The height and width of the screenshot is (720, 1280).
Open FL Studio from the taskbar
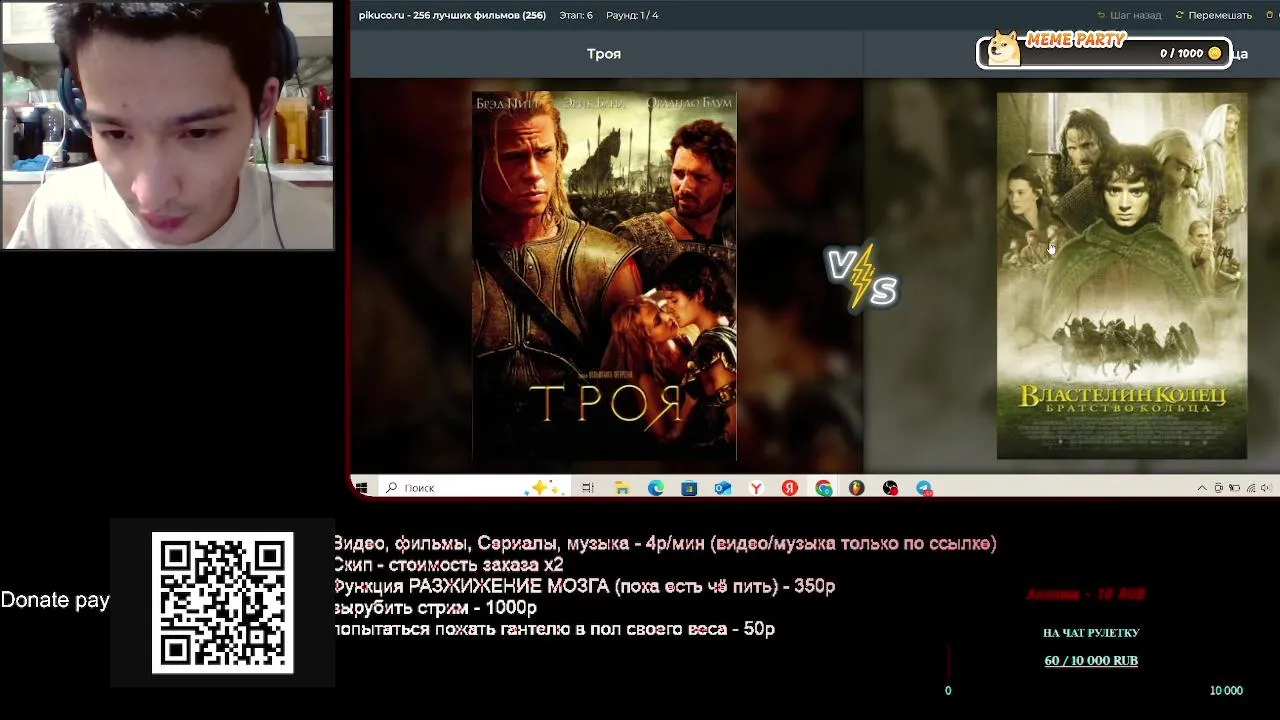[857, 488]
